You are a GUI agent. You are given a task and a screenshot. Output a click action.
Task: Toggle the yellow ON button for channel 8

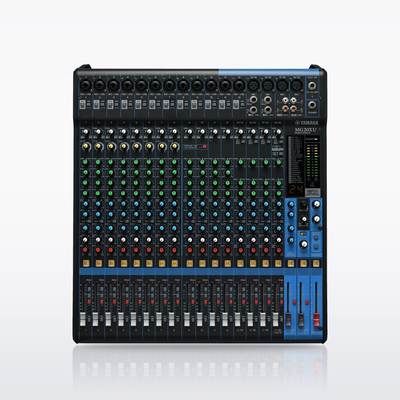click(174, 263)
